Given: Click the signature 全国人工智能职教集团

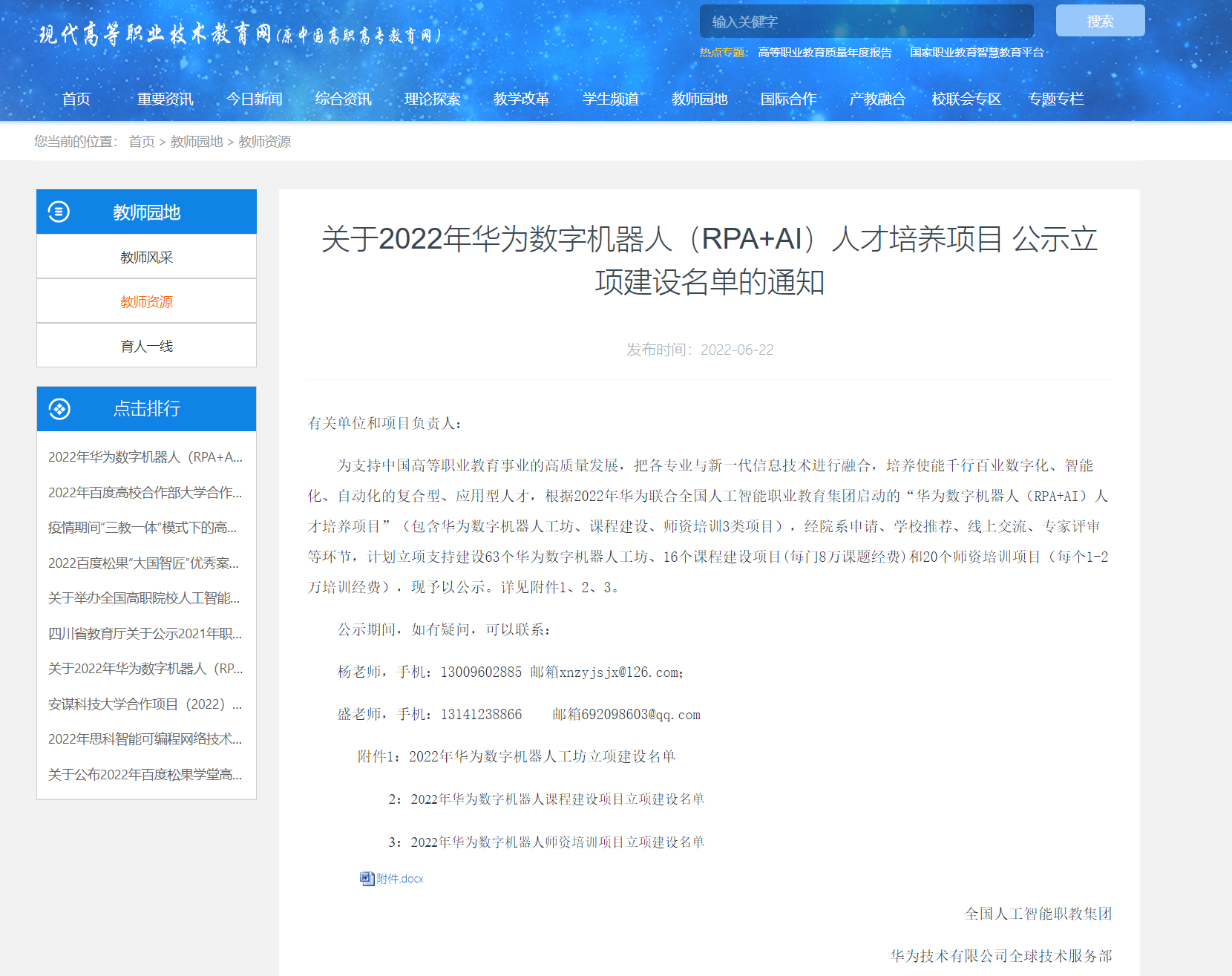Looking at the screenshot, I should (1038, 914).
